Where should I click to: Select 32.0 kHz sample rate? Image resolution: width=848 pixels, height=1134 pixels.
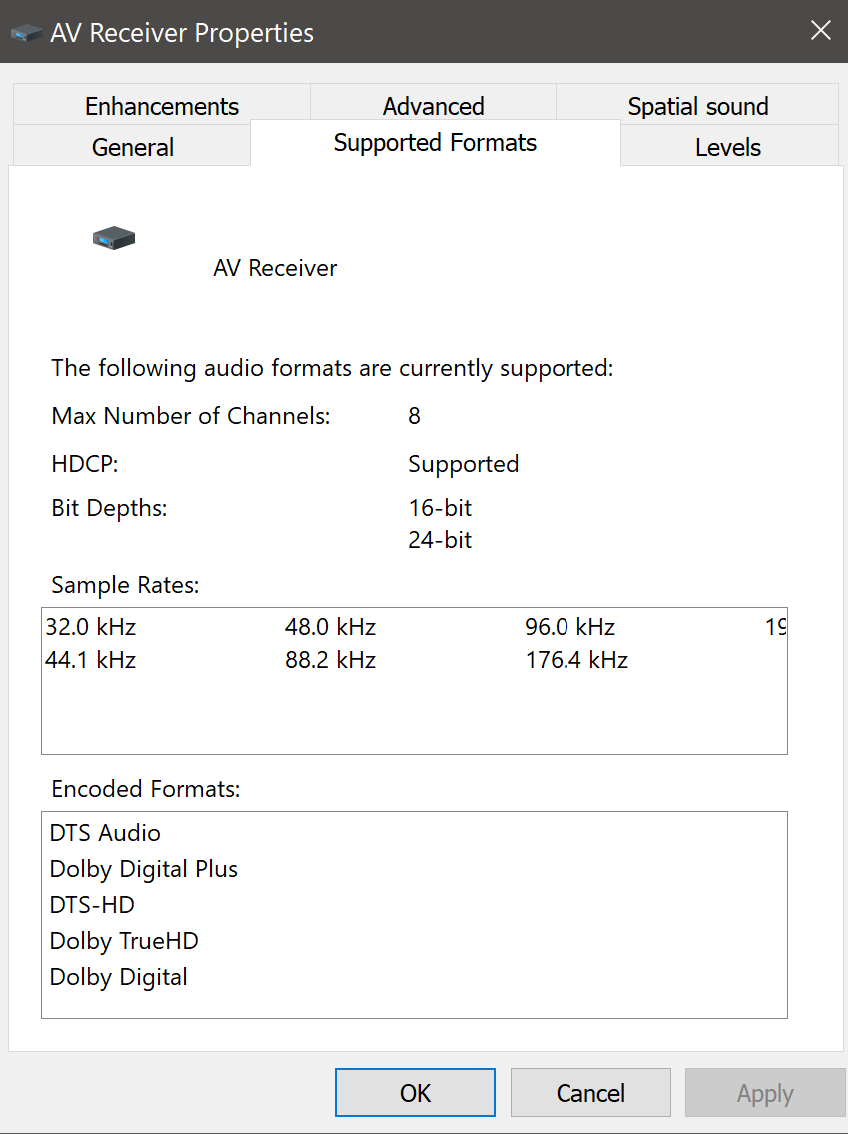click(91, 627)
